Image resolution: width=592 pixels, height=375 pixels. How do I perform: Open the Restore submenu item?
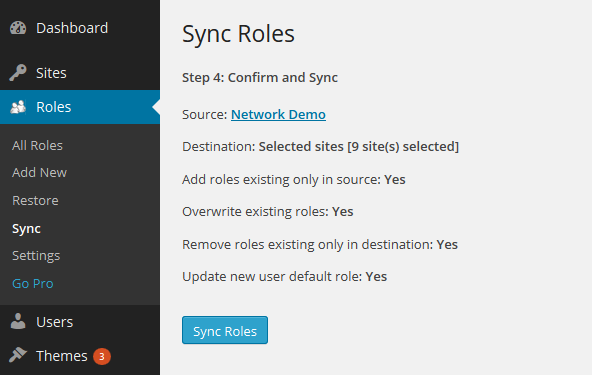(x=35, y=201)
